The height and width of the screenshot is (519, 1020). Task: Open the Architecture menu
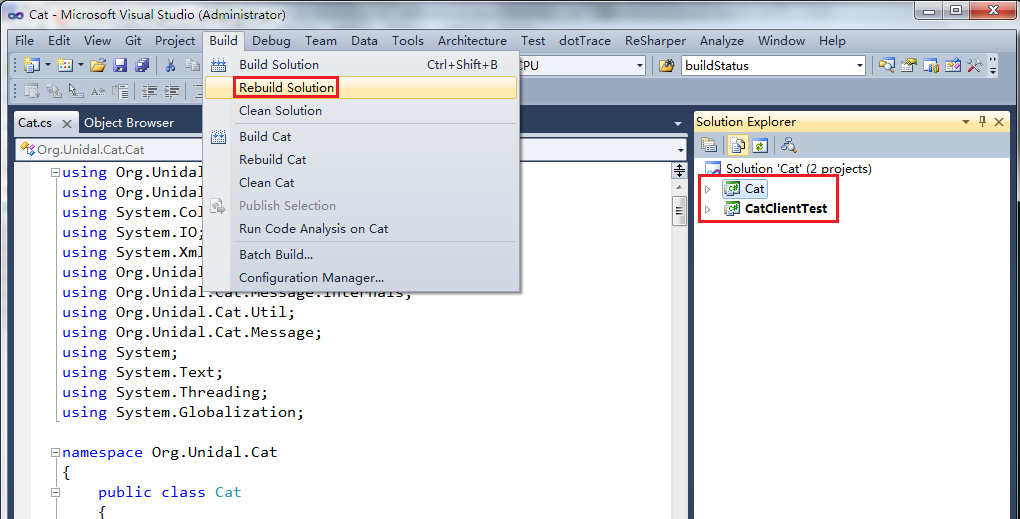pyautogui.click(x=472, y=40)
